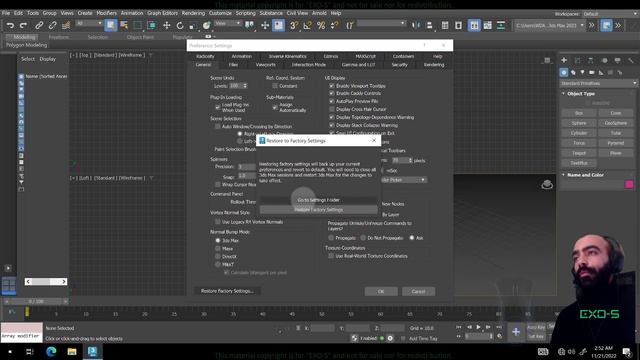
Task: Click the Bind to Space Warp icon
Action: pos(66,25)
